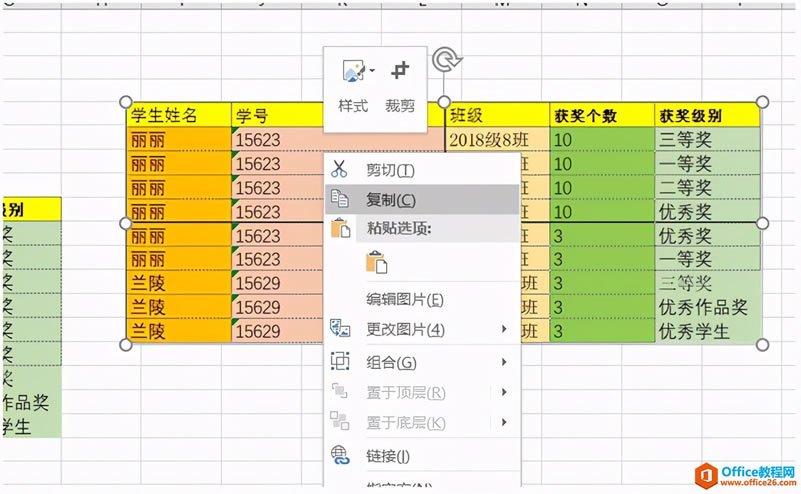Click the 班级 header cell

(498, 115)
